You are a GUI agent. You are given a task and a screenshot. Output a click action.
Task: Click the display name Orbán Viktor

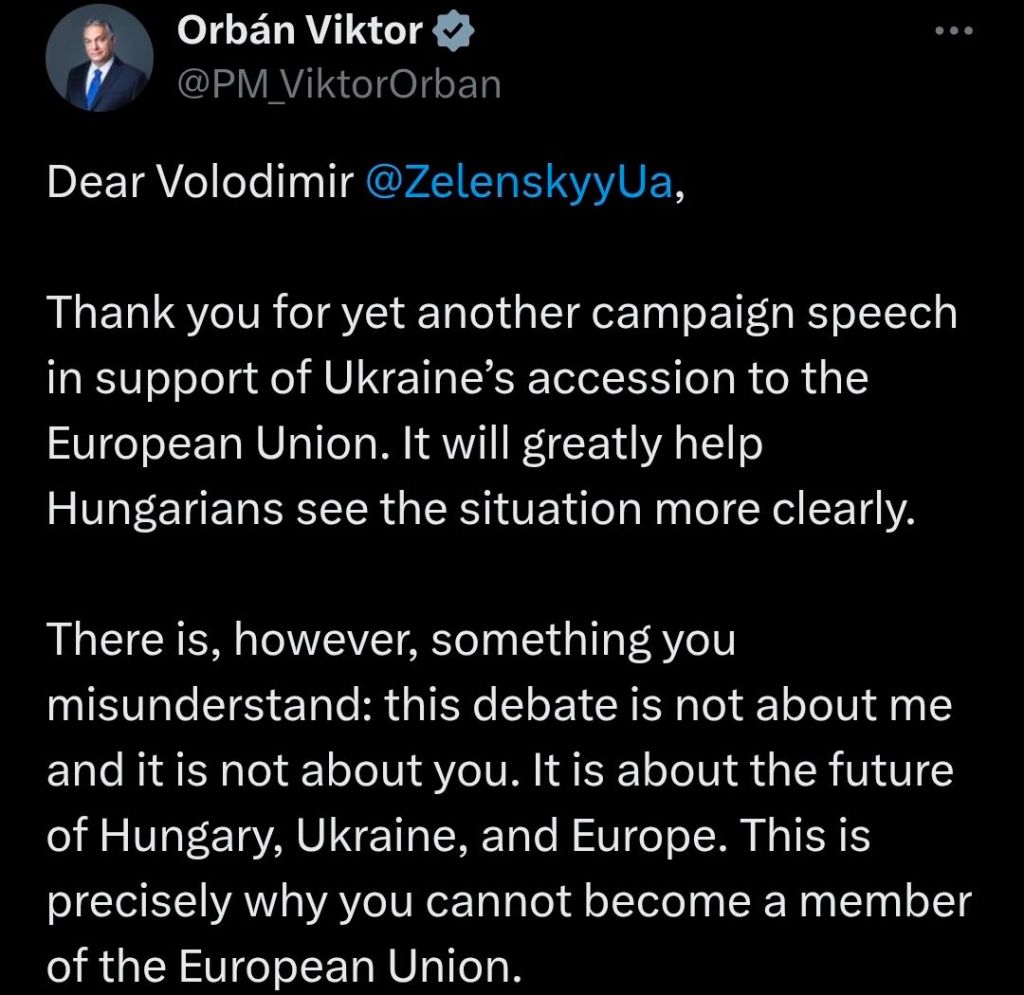click(x=300, y=32)
